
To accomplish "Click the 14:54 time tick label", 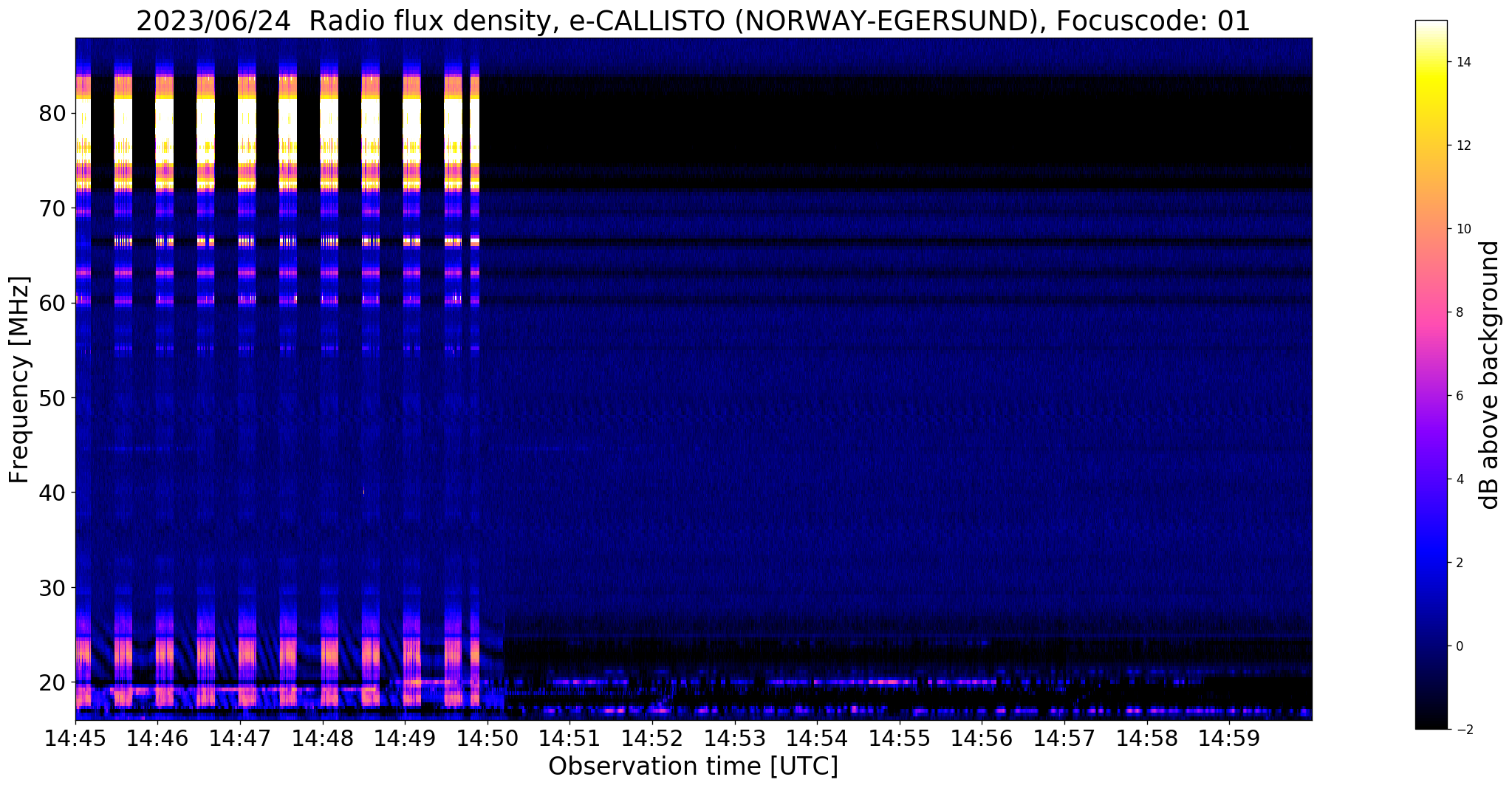I will 817,738.
